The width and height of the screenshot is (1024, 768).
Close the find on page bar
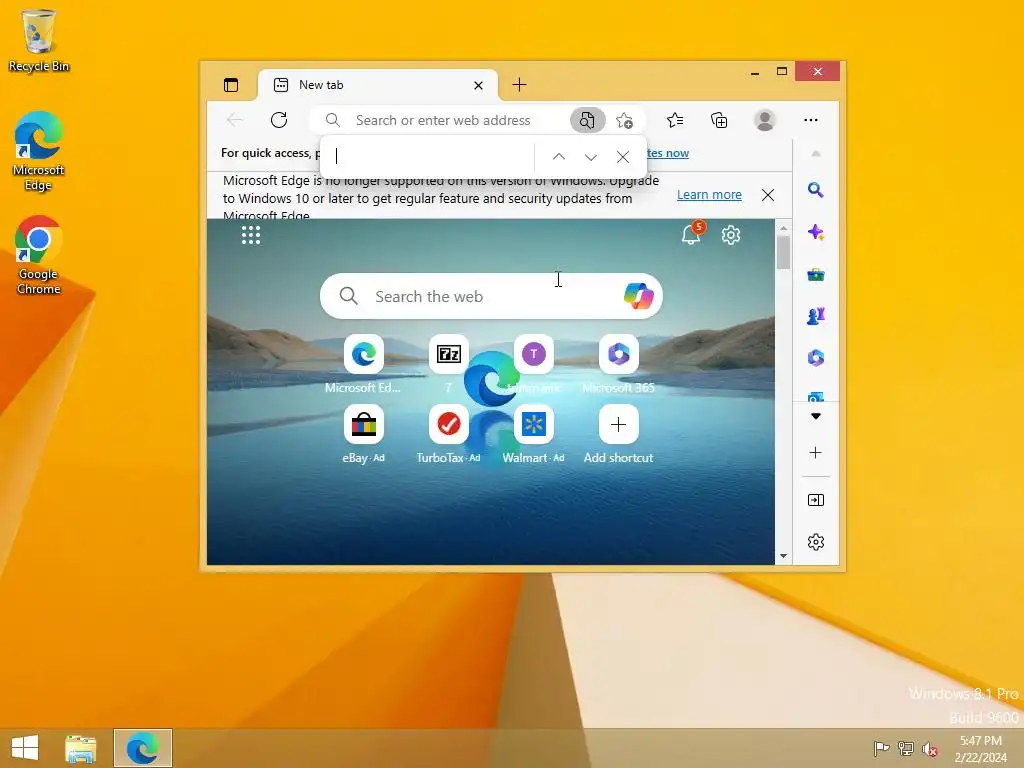[623, 157]
